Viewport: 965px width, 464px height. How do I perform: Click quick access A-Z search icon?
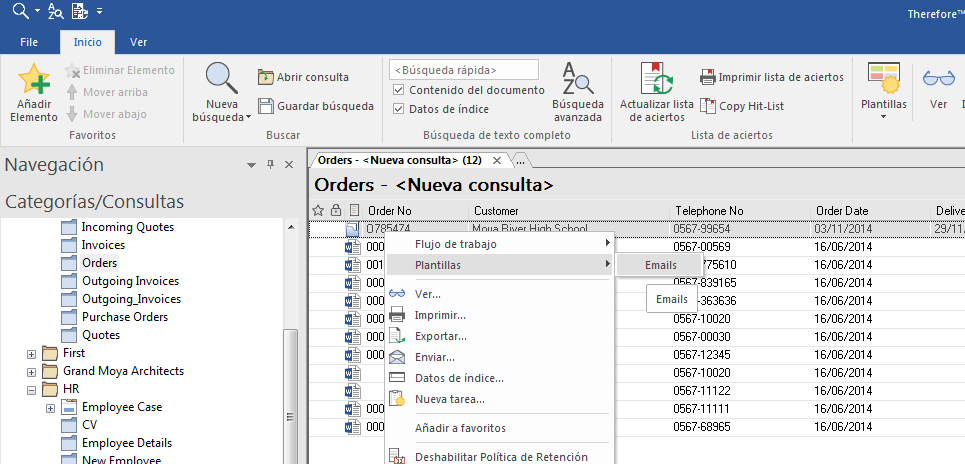pos(55,10)
